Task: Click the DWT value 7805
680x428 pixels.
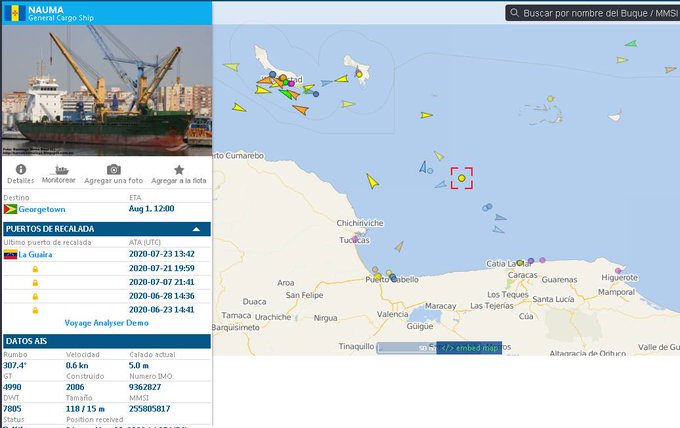Action: click(x=12, y=408)
